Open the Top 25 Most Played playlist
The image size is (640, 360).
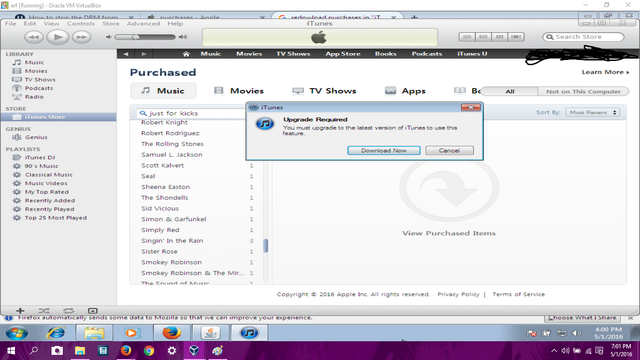[56, 218]
